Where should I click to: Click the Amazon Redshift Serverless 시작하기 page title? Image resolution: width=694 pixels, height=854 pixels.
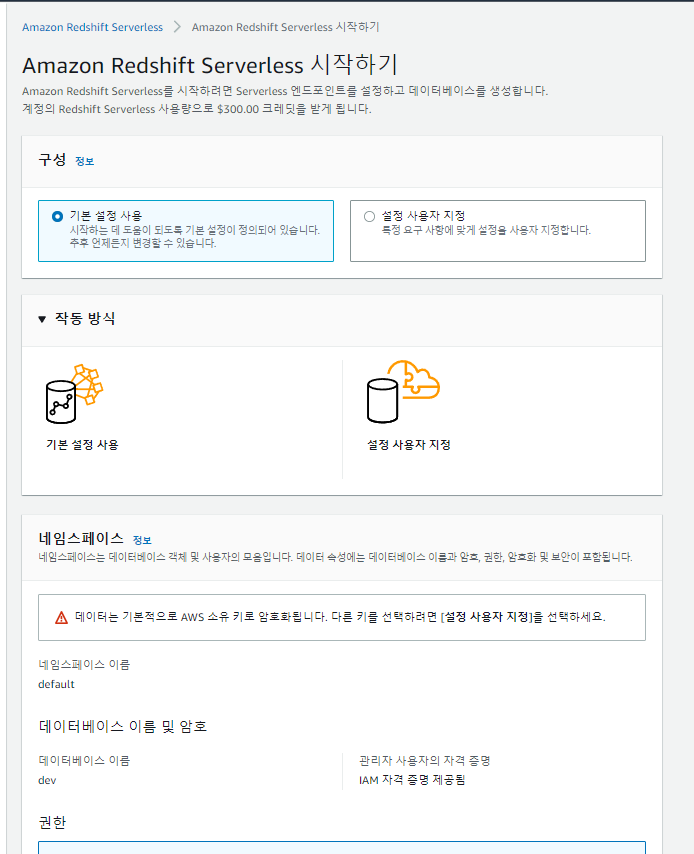210,65
